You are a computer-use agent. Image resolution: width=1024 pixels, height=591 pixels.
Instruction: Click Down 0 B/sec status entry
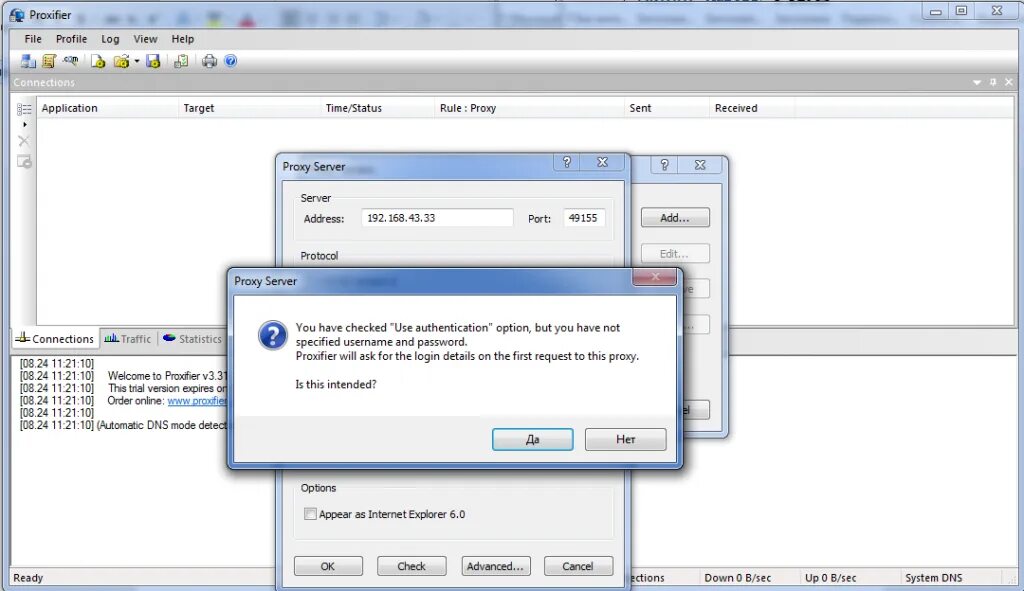point(737,578)
